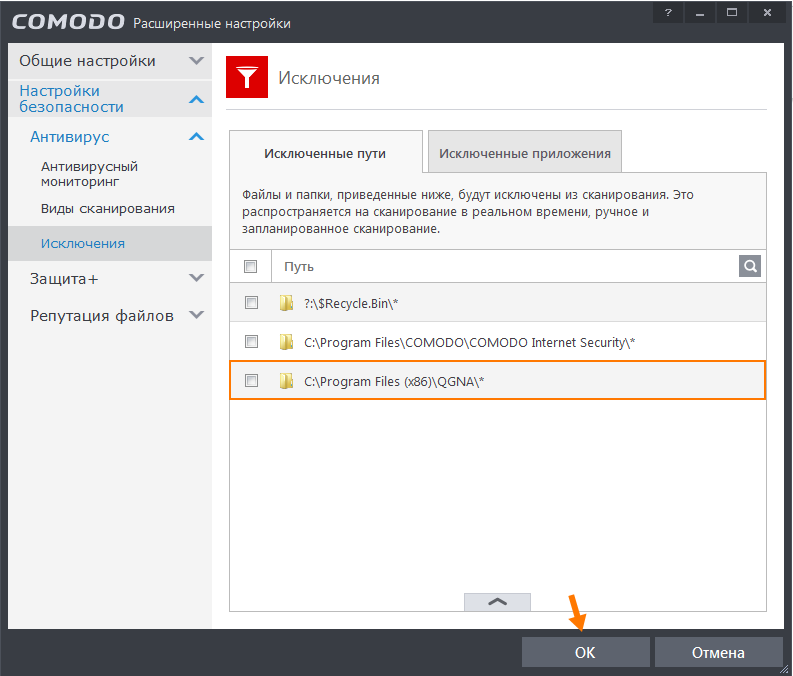Image resolution: width=793 pixels, height=676 pixels.
Task: Open Виды сканирования settings
Action: pyautogui.click(x=108, y=208)
